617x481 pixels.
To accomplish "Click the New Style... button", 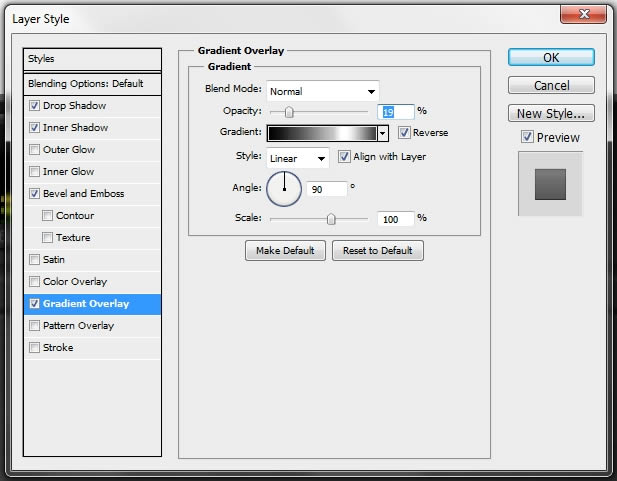I will click(x=551, y=113).
